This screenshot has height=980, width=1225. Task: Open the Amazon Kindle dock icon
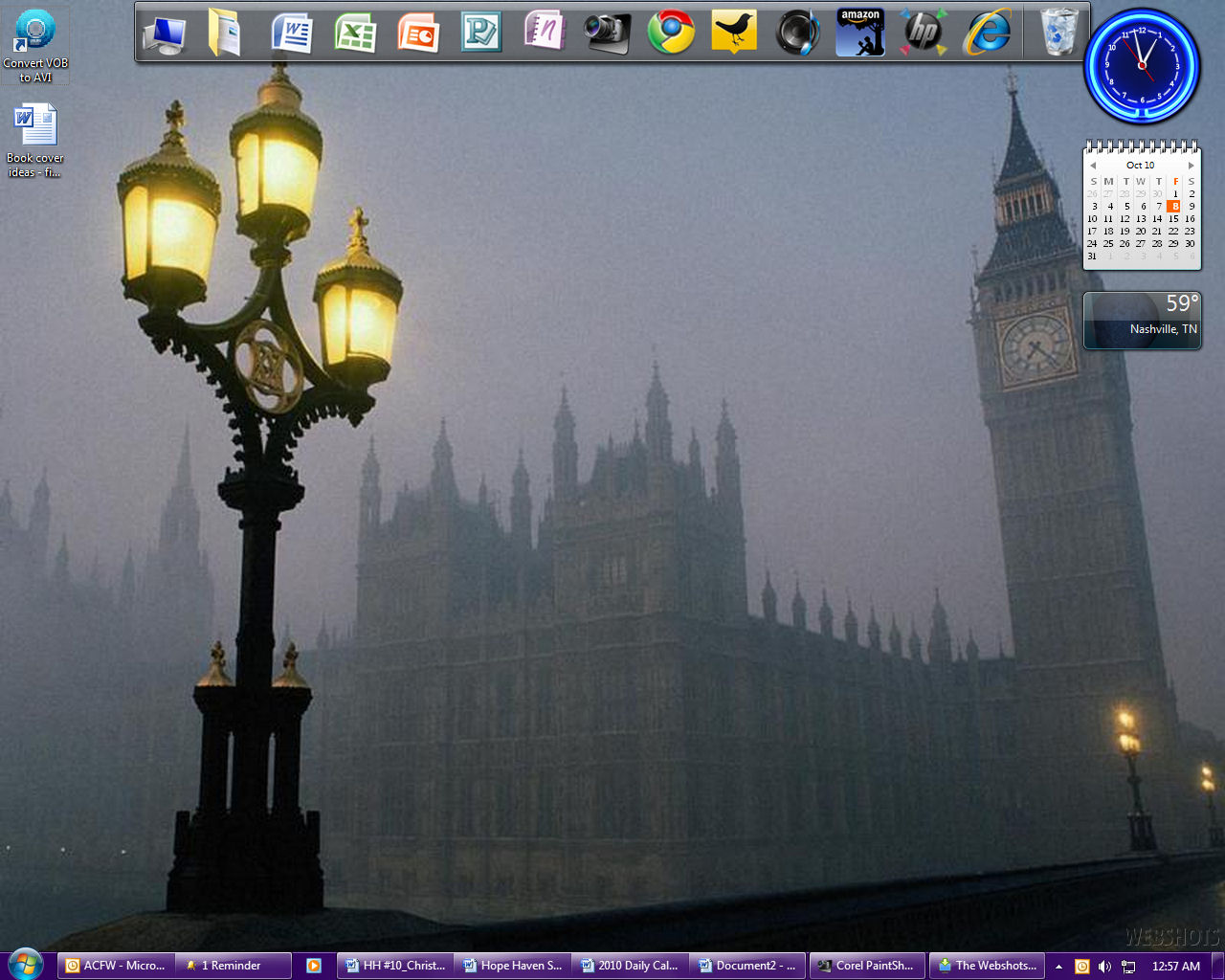[859, 33]
